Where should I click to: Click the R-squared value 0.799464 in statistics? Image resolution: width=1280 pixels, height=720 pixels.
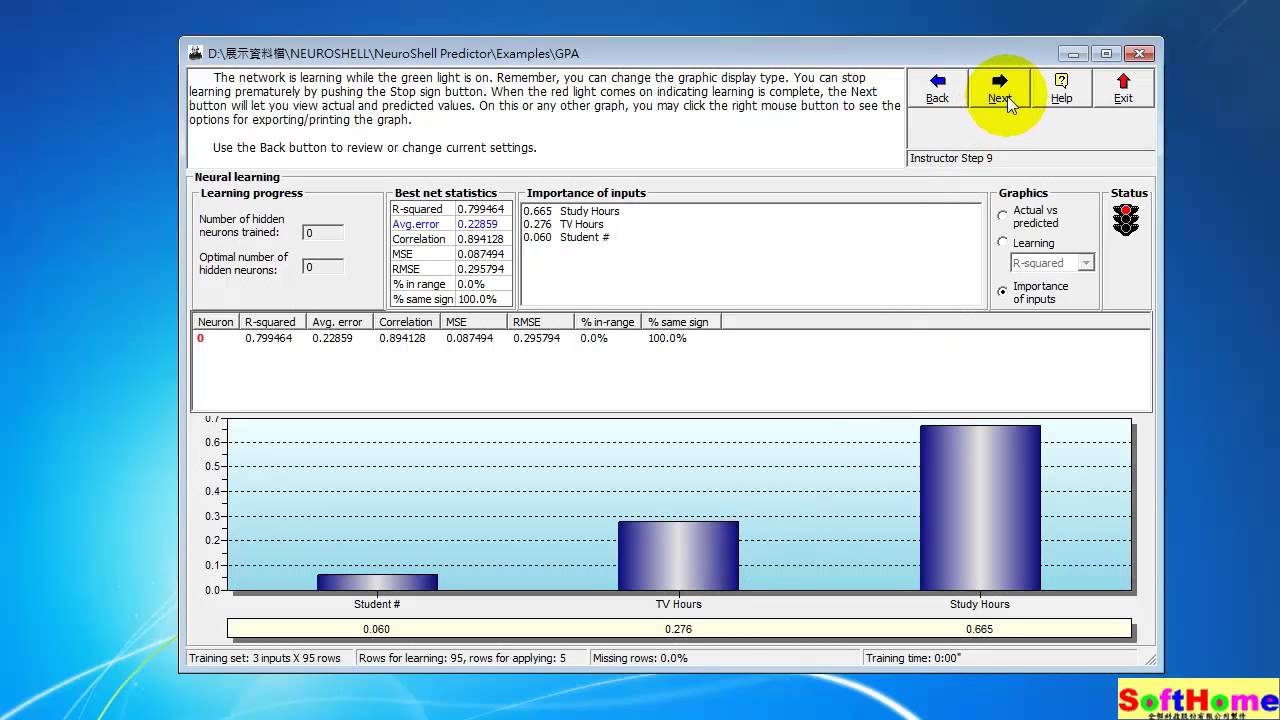(484, 209)
